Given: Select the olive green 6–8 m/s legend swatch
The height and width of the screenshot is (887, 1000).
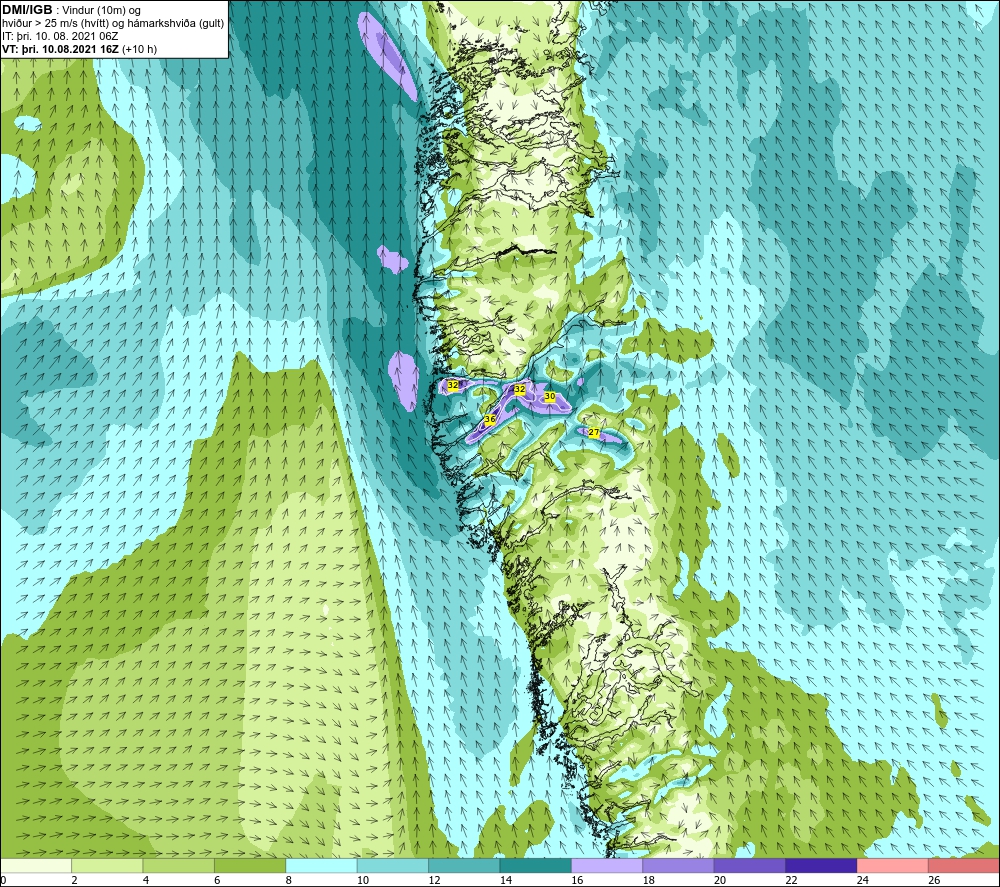Looking at the screenshot, I should click(250, 865).
